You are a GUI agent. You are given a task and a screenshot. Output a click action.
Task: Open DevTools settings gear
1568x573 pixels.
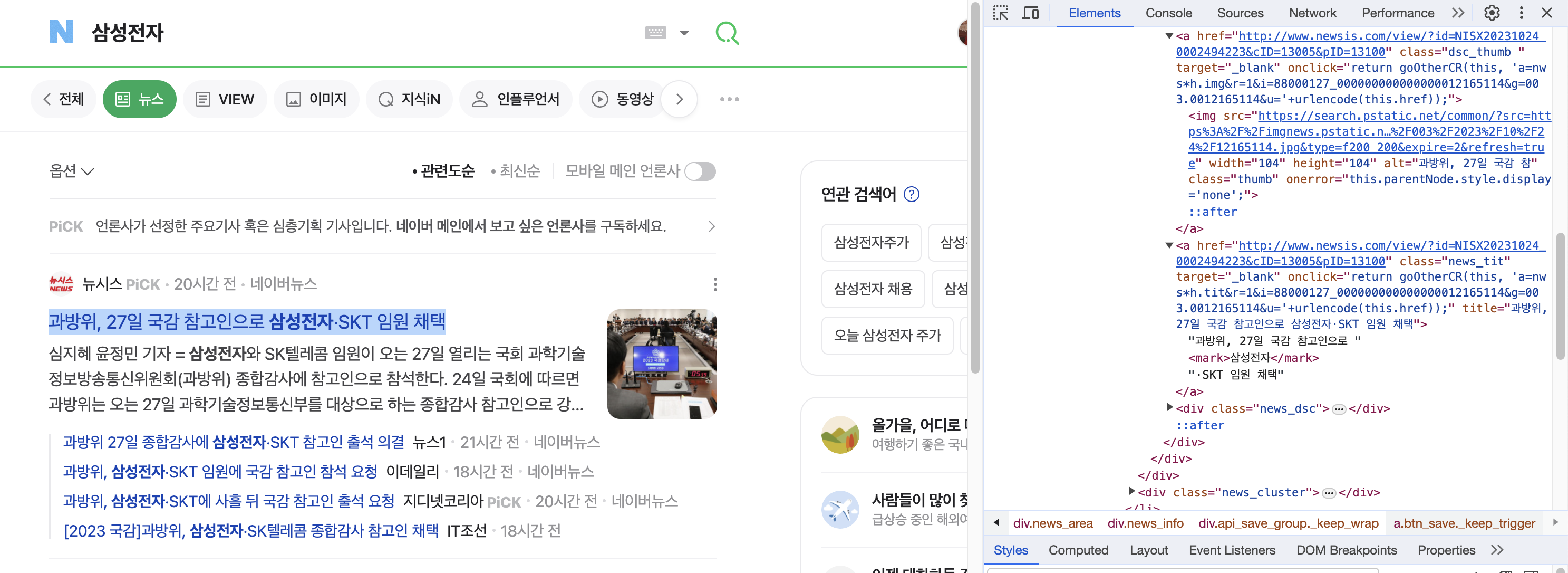(x=1492, y=13)
